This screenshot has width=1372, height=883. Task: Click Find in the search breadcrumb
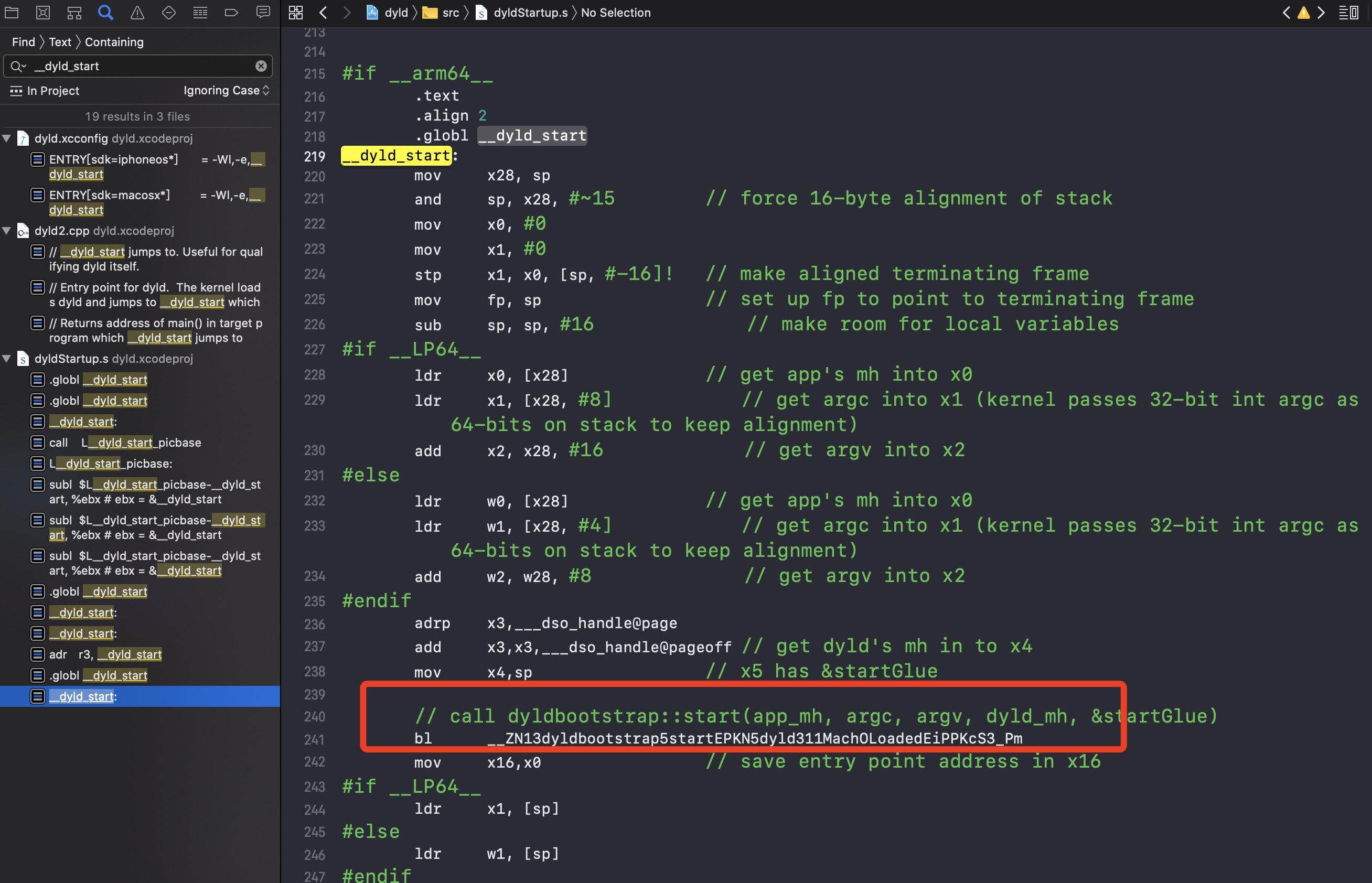pos(24,42)
